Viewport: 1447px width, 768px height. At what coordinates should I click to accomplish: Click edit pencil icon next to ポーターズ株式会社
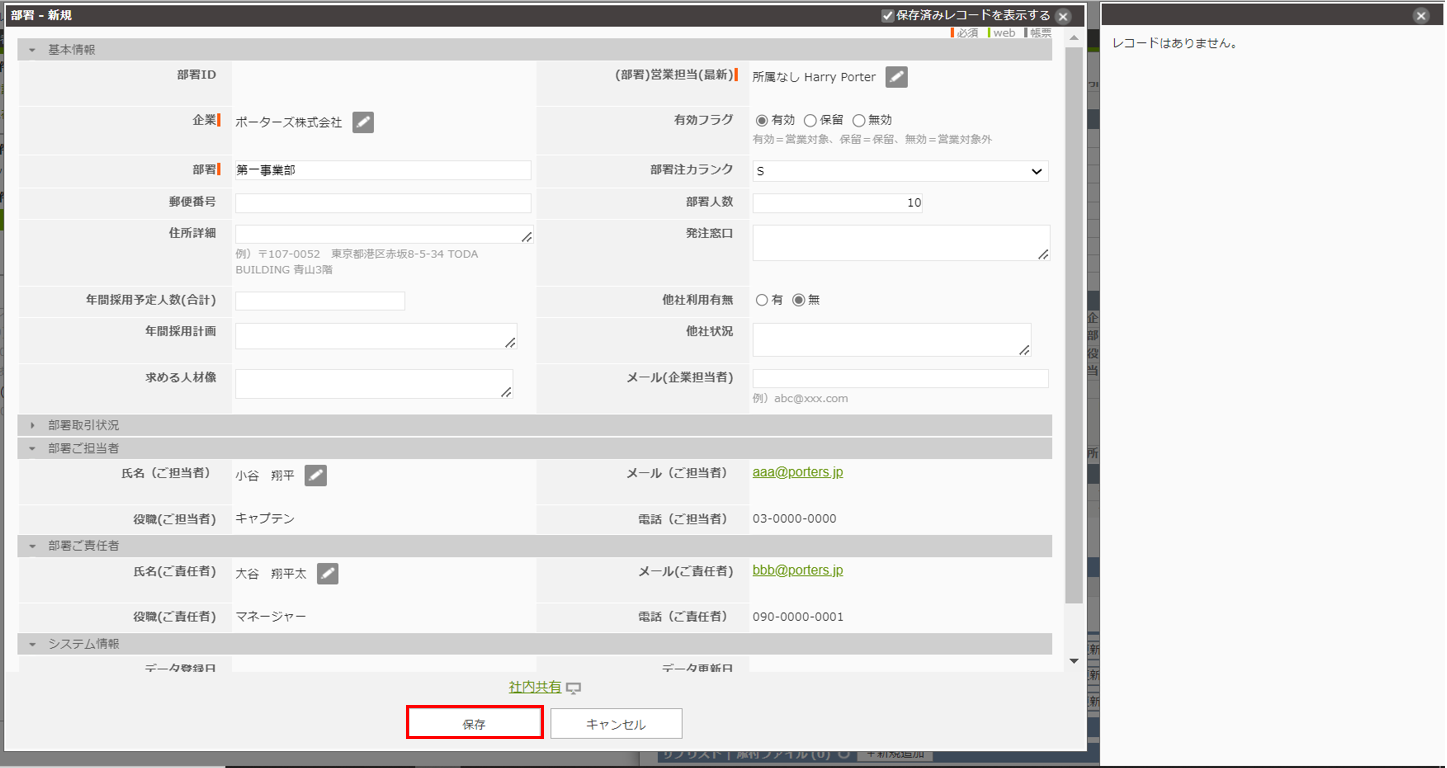[363, 122]
